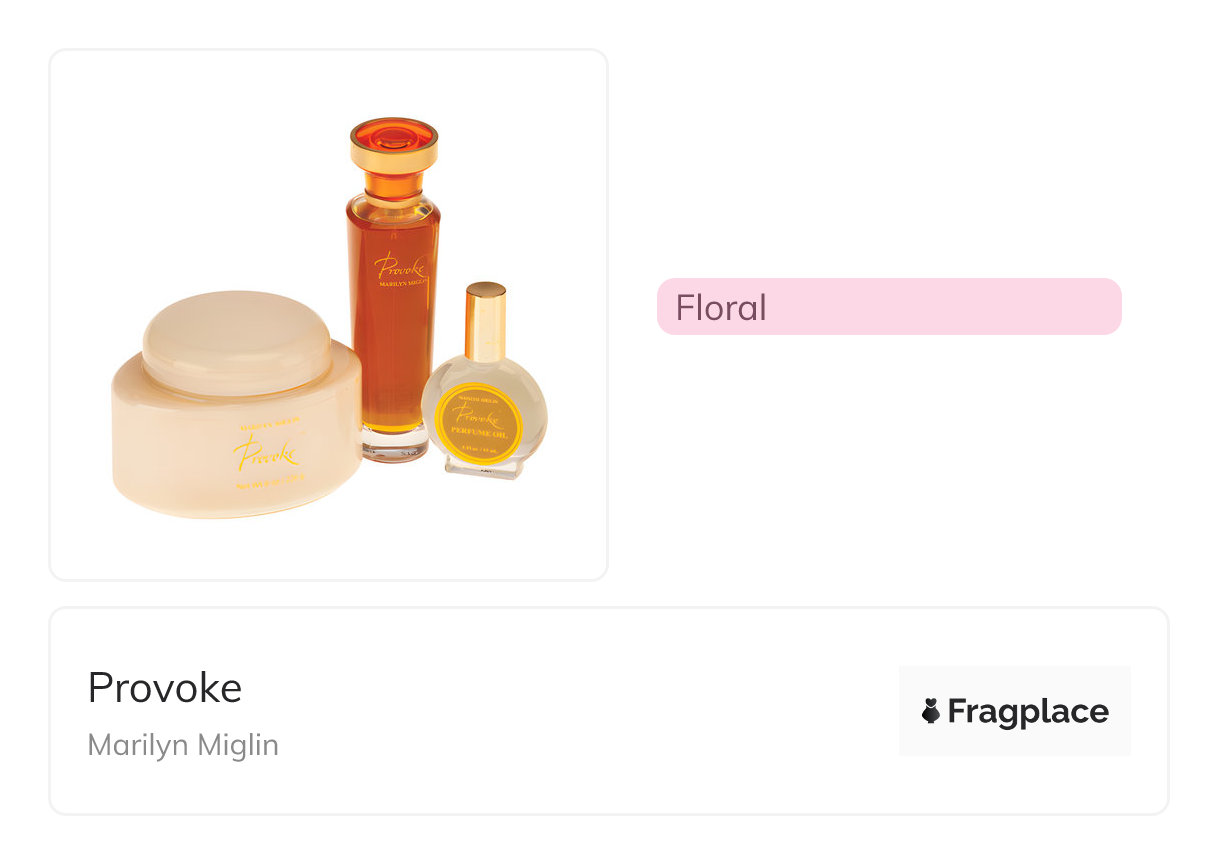Open the Marilyn Miglin brand name below title
1218x864 pixels.
[x=183, y=745]
